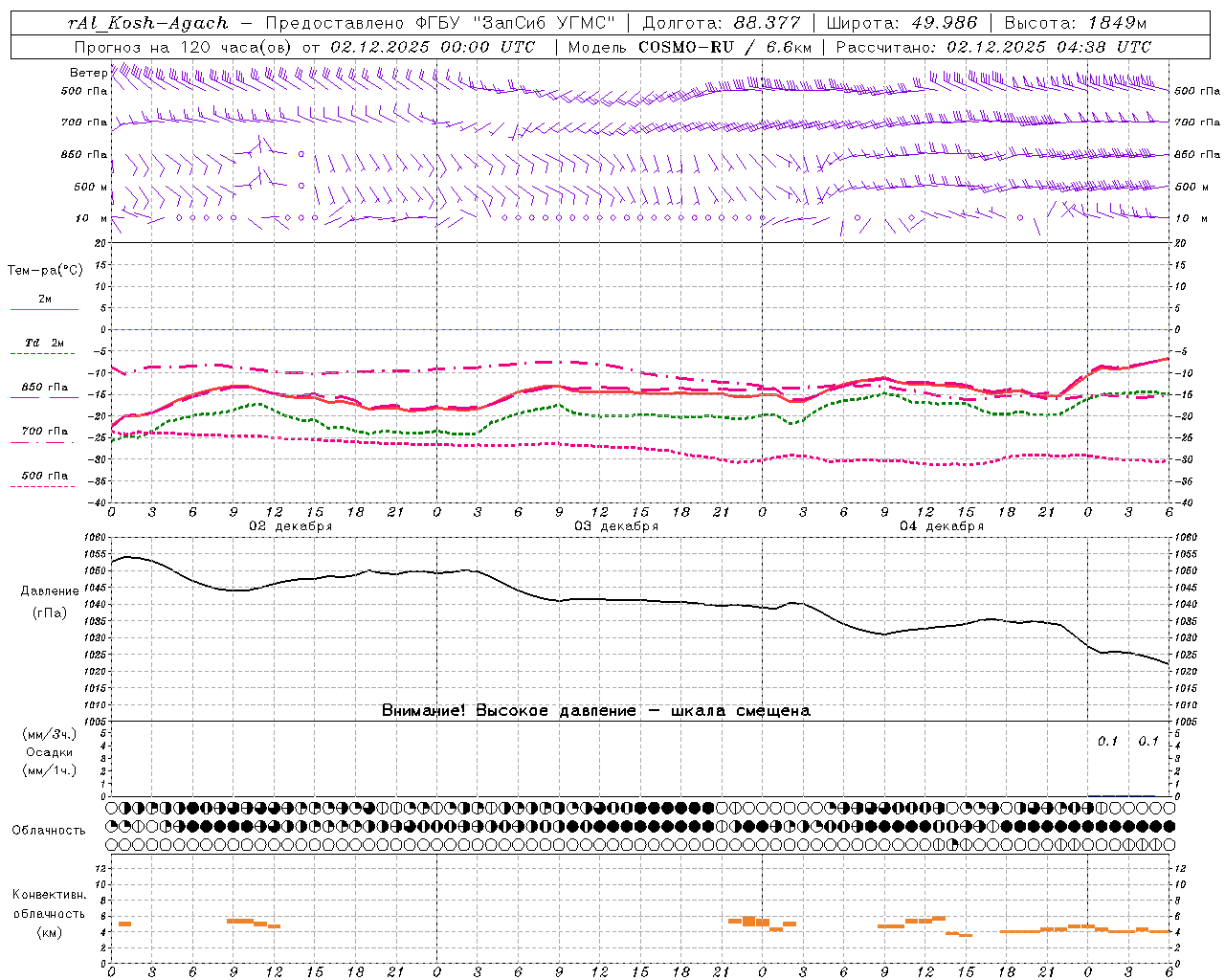
Task: Click the 700 гПа temperature legend label
Action: (45, 432)
